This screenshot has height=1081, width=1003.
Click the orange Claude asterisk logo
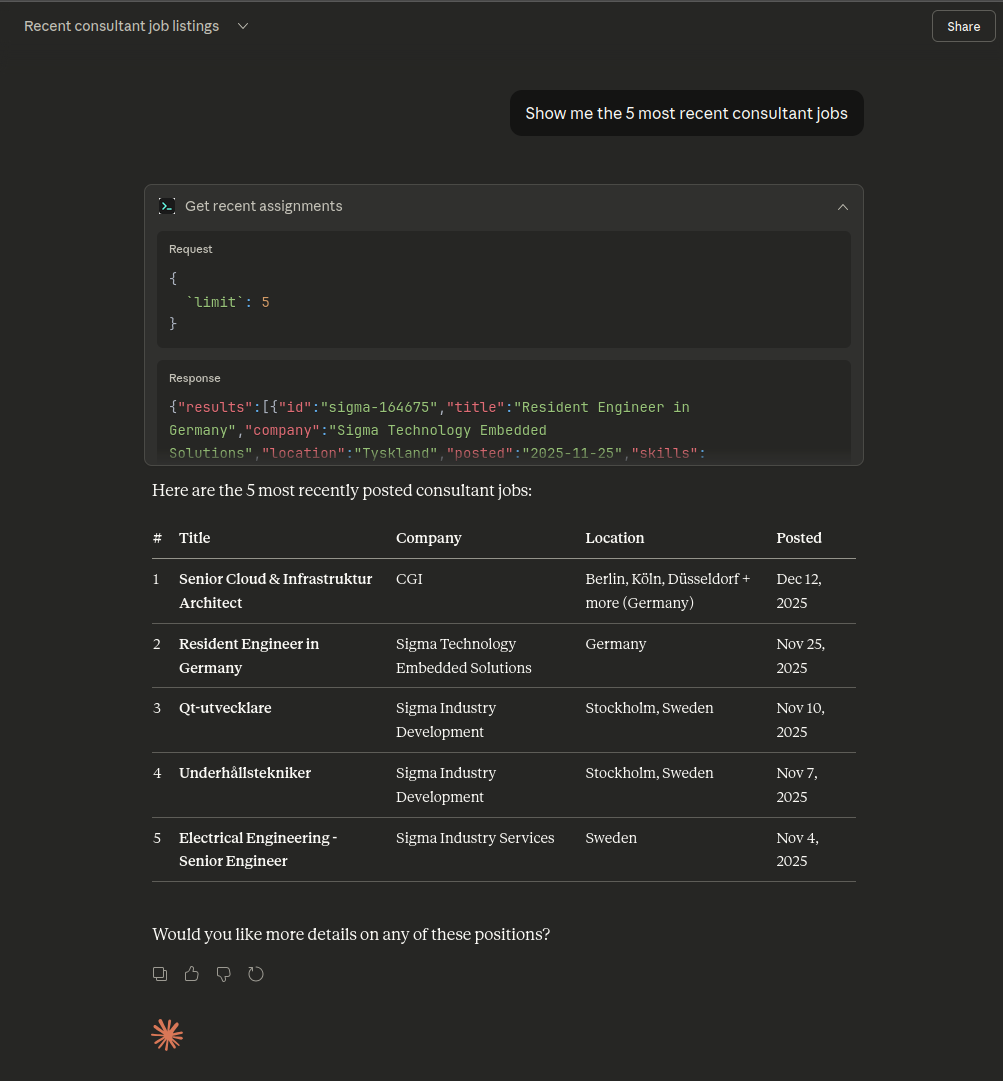point(167,1035)
